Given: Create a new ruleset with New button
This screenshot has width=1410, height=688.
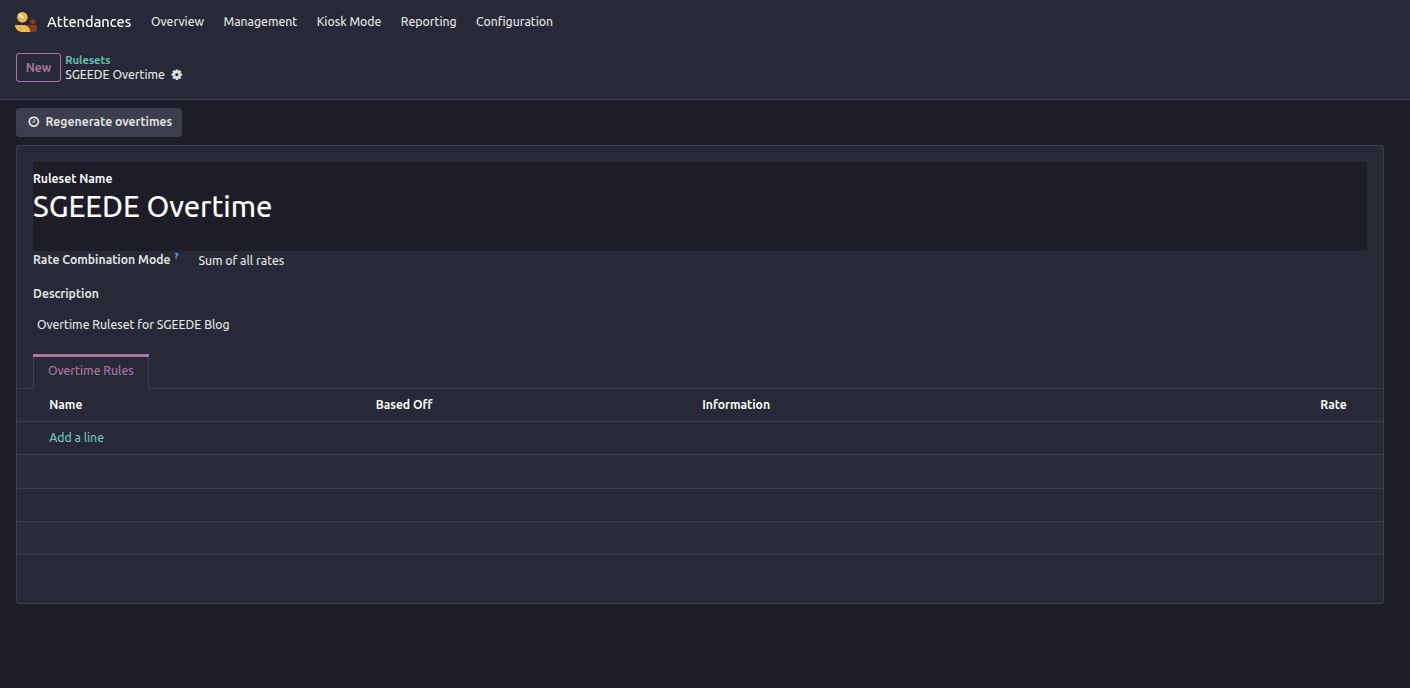Looking at the screenshot, I should click(x=38, y=68).
